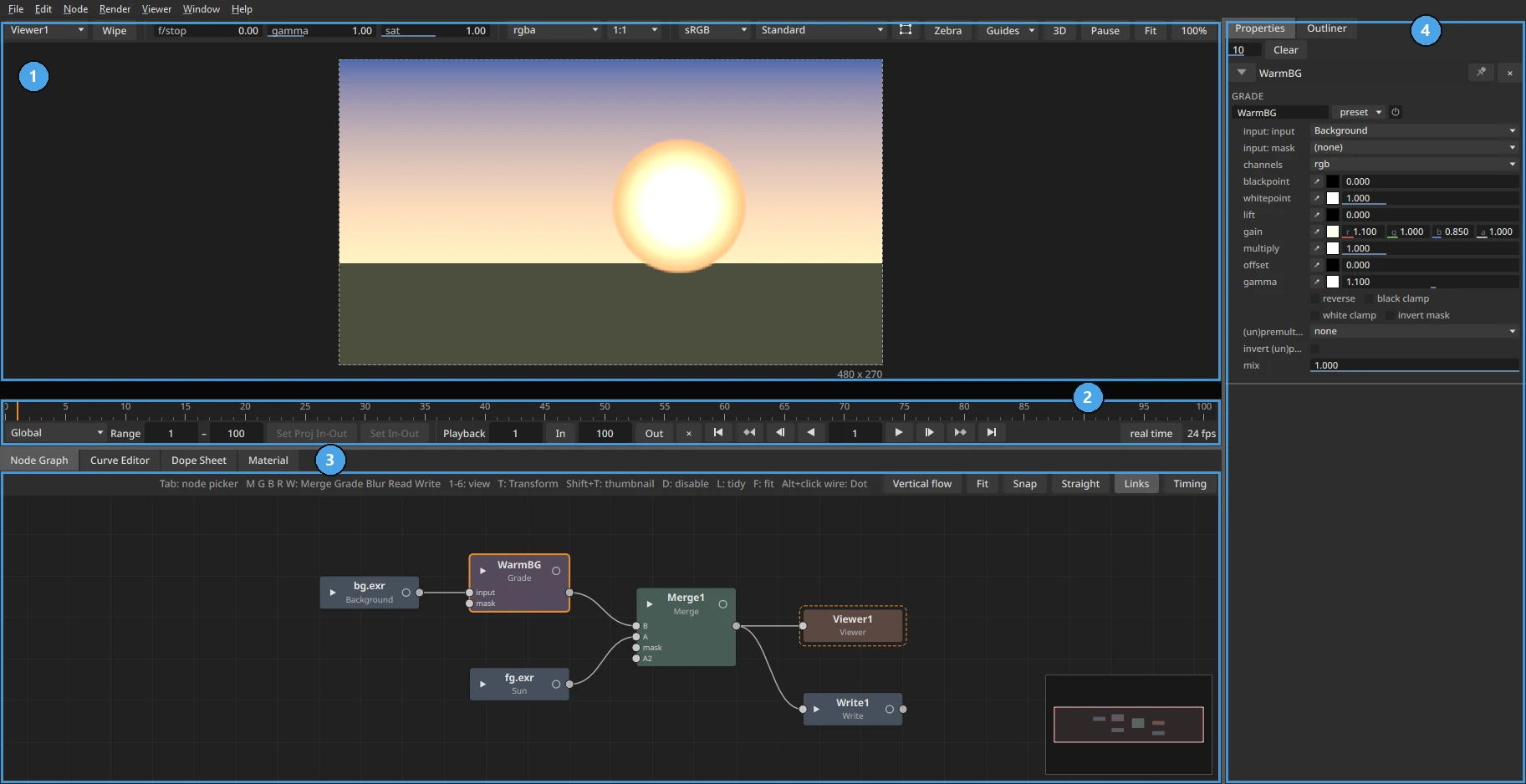The height and width of the screenshot is (784, 1526).
Task: Toggle region-of-interest icon in viewer toolbar
Action: (905, 30)
